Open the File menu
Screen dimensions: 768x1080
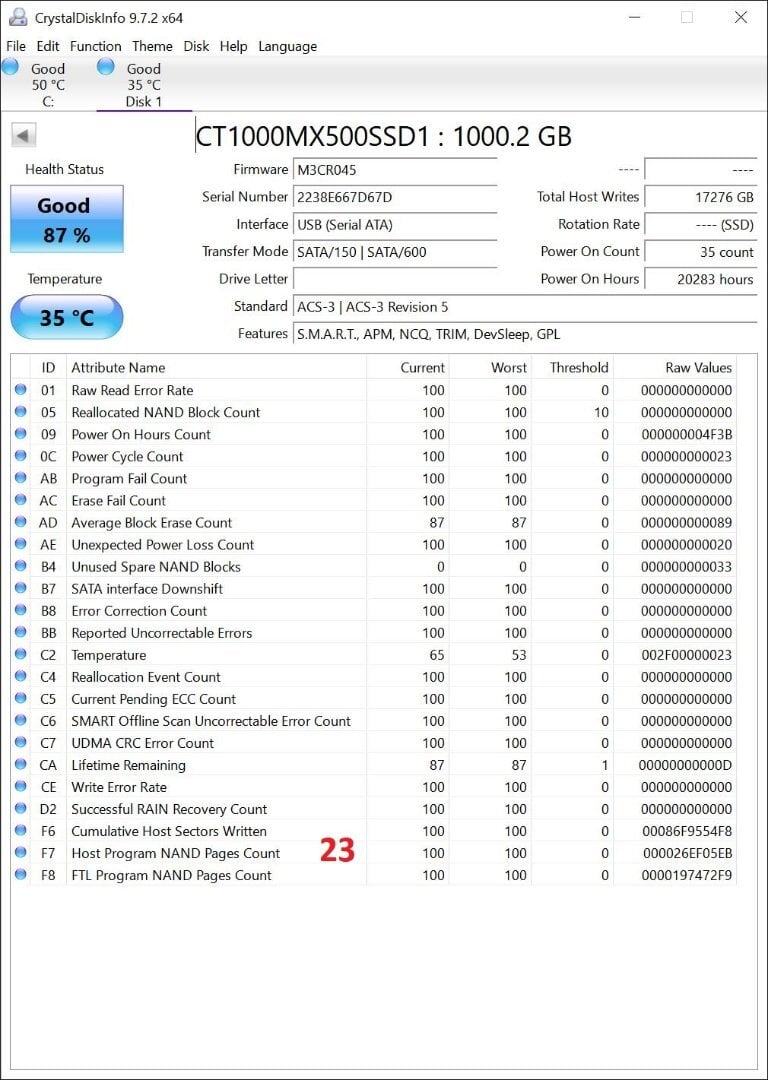pyautogui.click(x=16, y=46)
